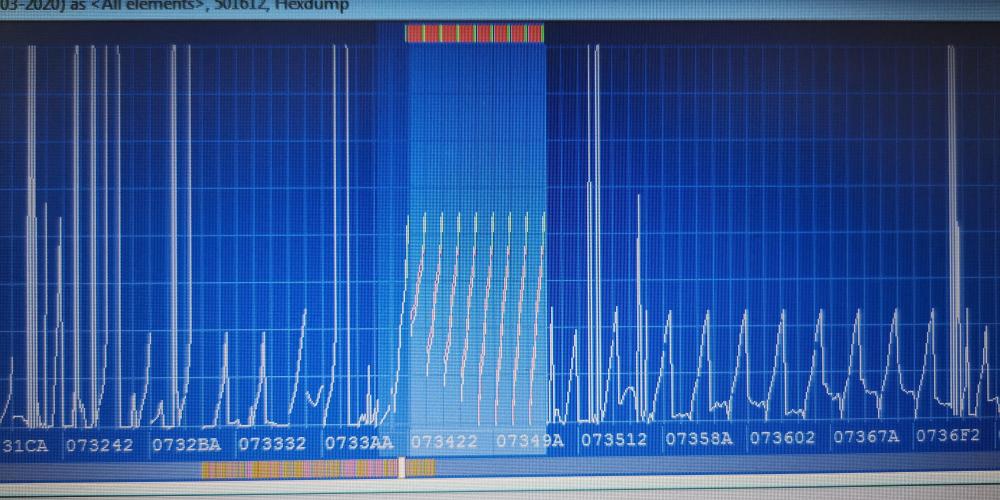The height and width of the screenshot is (500, 1000).
Task: Select address label 07367A on the axis
Action: click(866, 437)
